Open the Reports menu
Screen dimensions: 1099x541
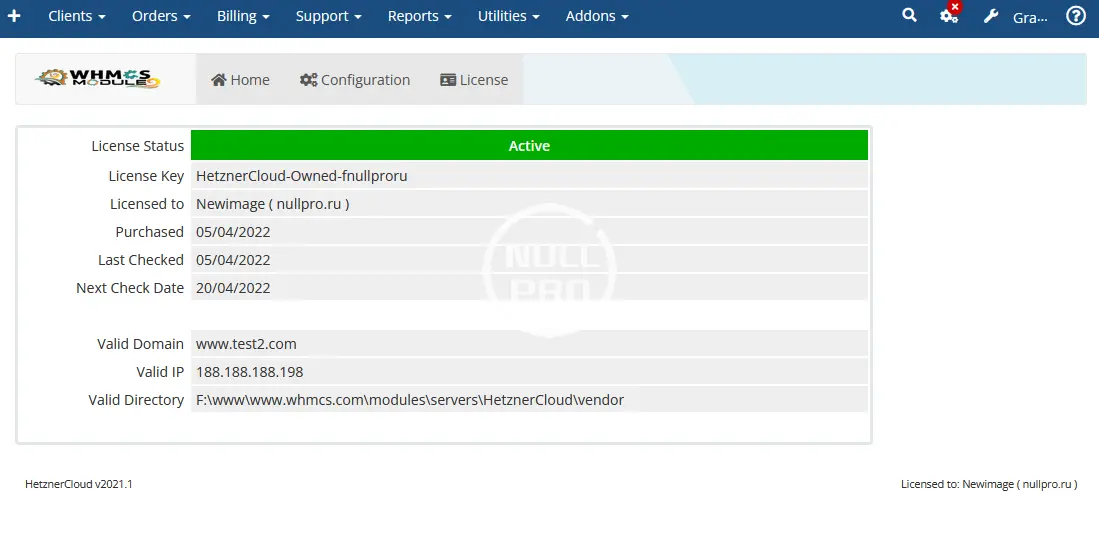pos(419,16)
